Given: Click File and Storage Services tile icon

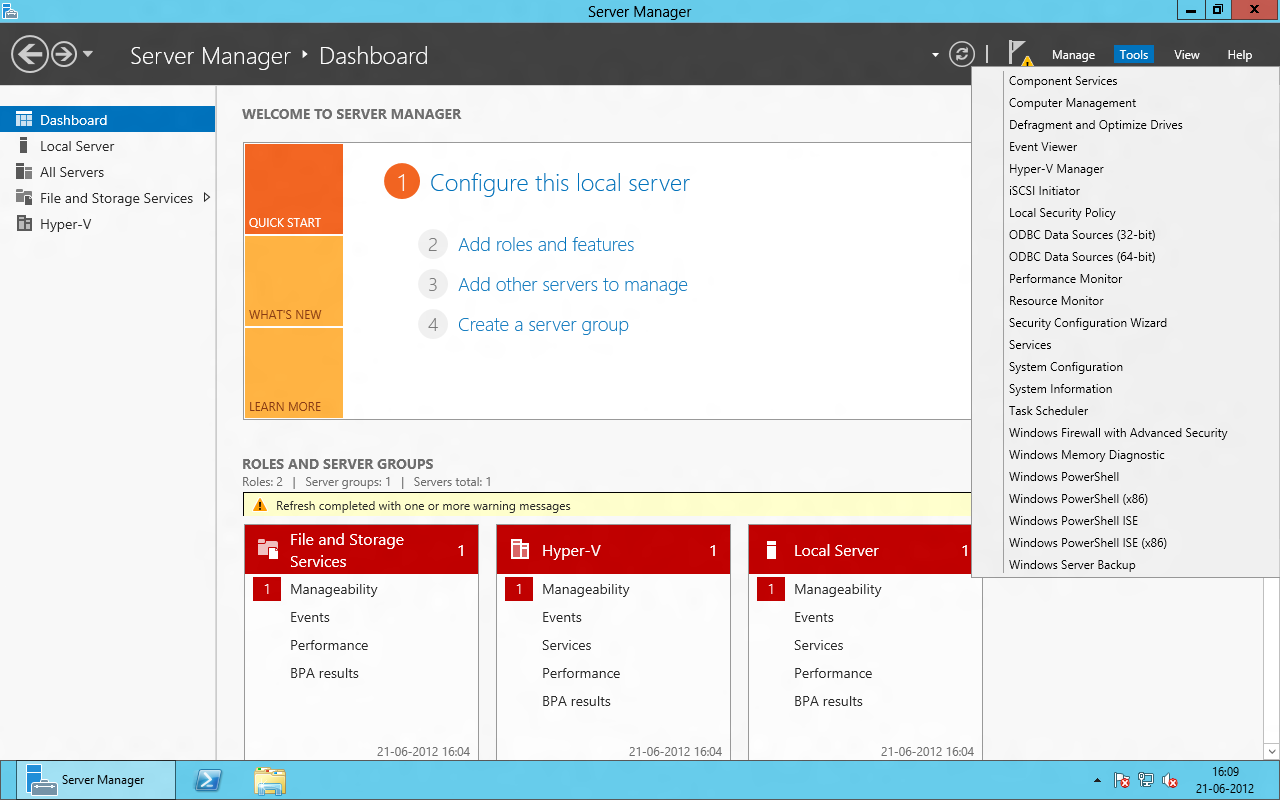Looking at the screenshot, I should click(268, 549).
